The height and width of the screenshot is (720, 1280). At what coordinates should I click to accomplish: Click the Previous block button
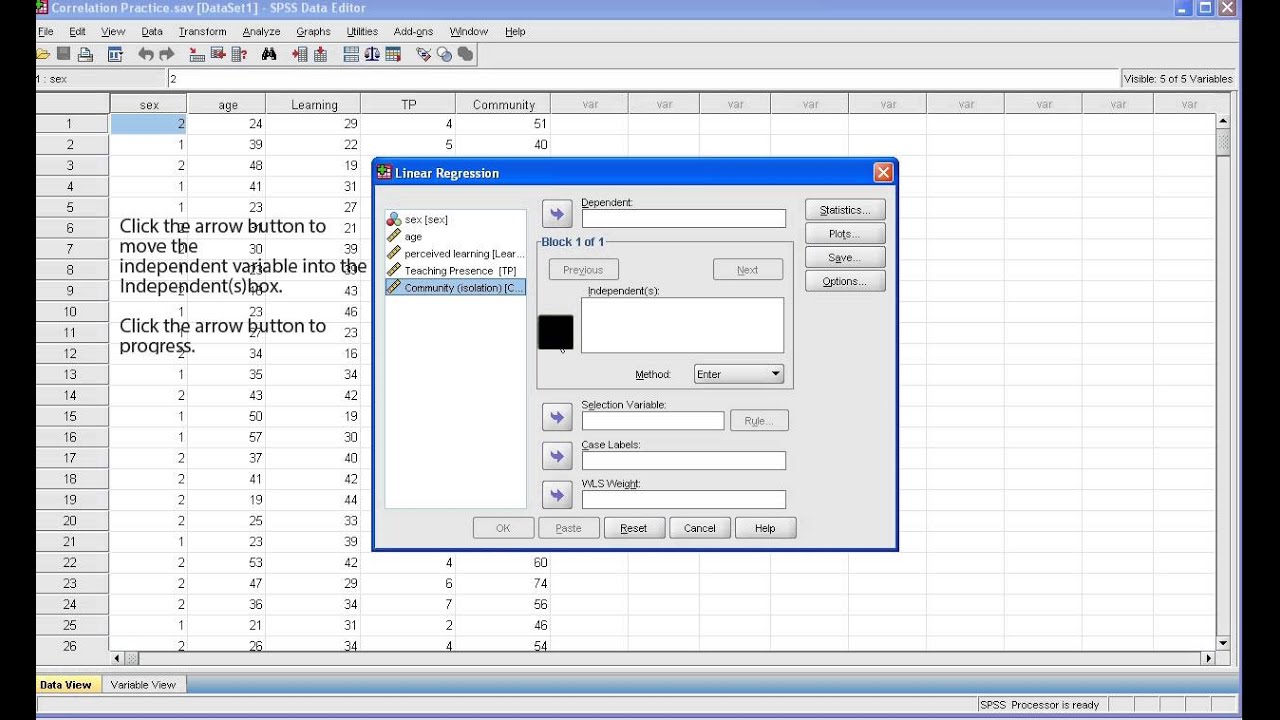click(x=583, y=270)
